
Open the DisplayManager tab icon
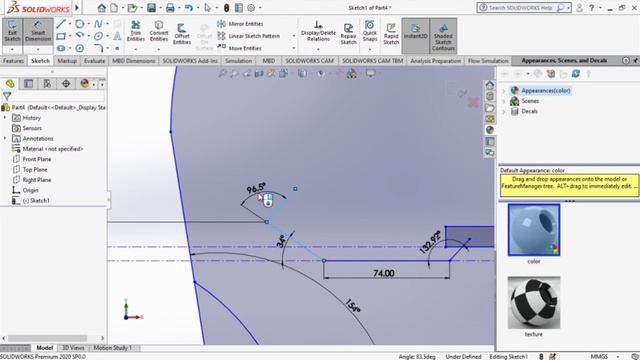pos(84,84)
